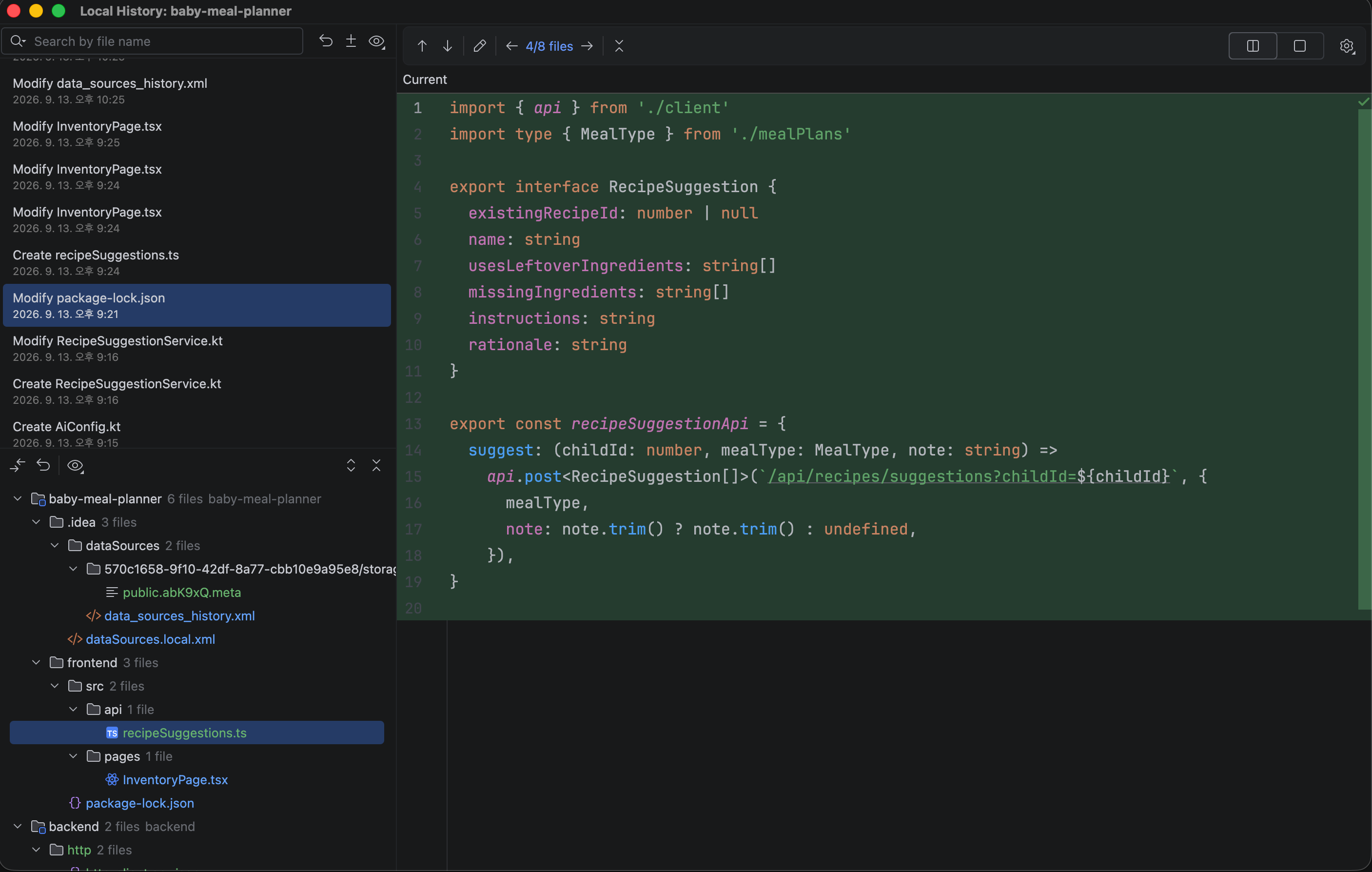Select Modify InventoryPage.tsx 9:25 revision

click(196, 133)
